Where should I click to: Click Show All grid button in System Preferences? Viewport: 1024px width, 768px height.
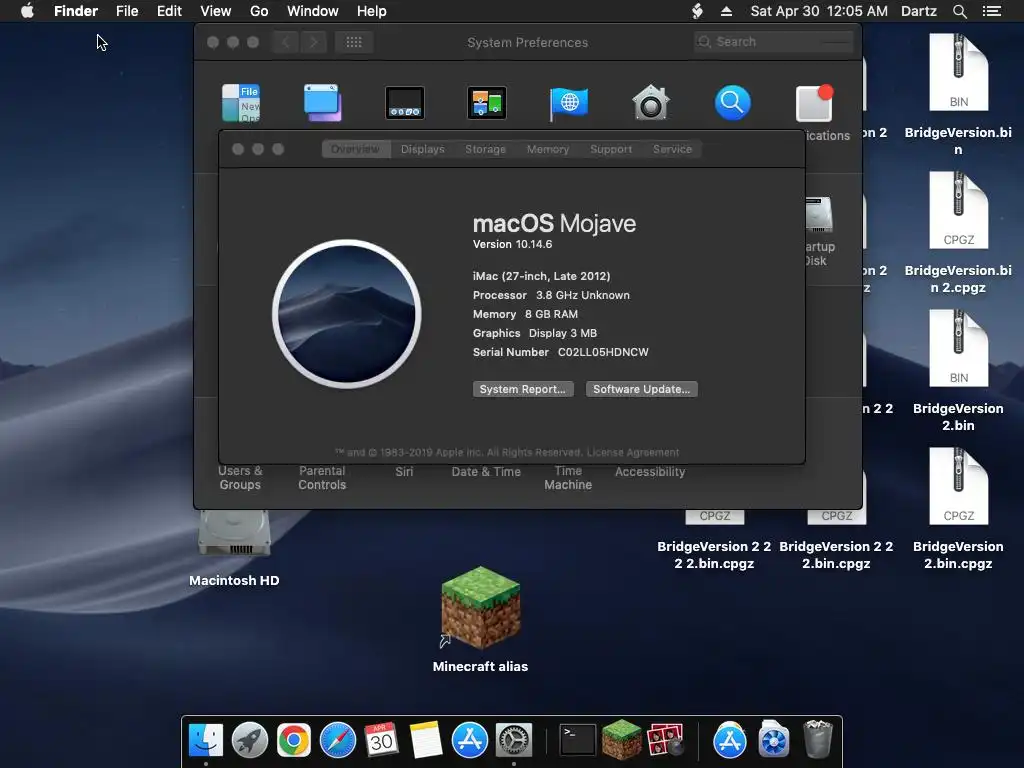[354, 42]
